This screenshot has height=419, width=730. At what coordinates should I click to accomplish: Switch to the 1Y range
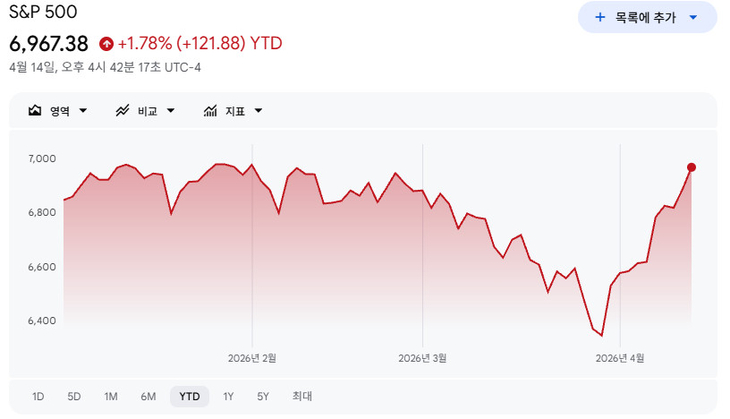(229, 397)
